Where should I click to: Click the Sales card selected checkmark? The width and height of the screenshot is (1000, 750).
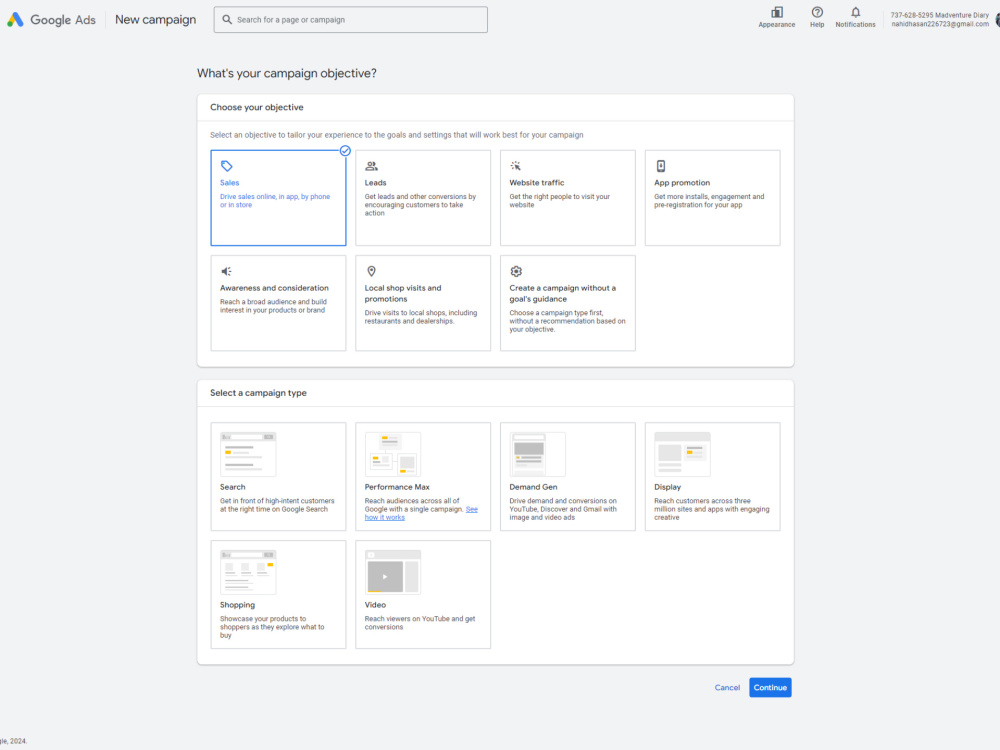point(345,151)
